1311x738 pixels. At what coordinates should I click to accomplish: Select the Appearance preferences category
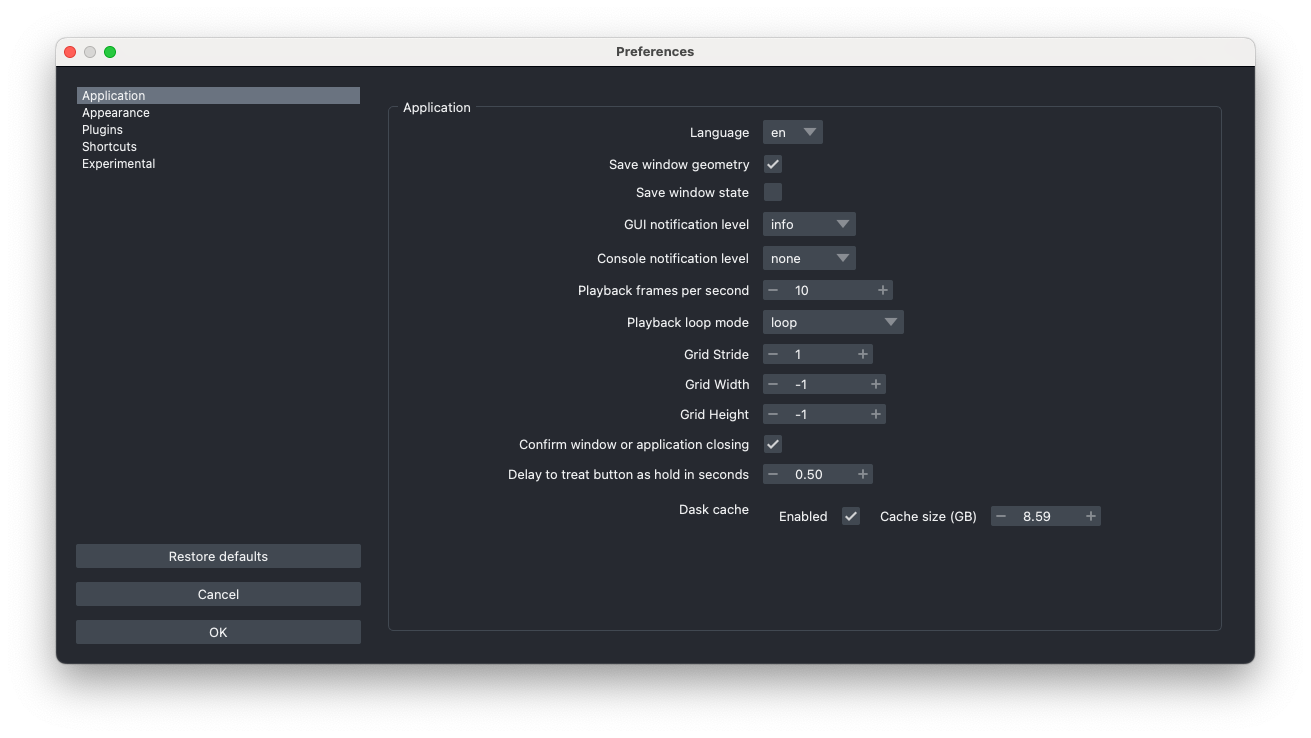pos(115,112)
